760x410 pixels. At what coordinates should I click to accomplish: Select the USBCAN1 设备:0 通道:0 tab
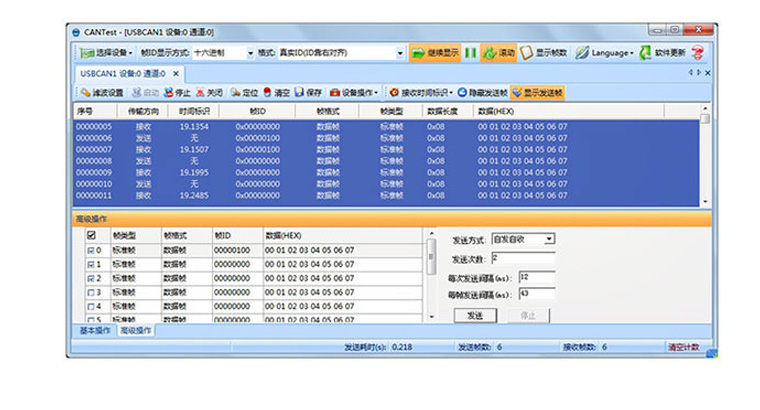(124, 73)
